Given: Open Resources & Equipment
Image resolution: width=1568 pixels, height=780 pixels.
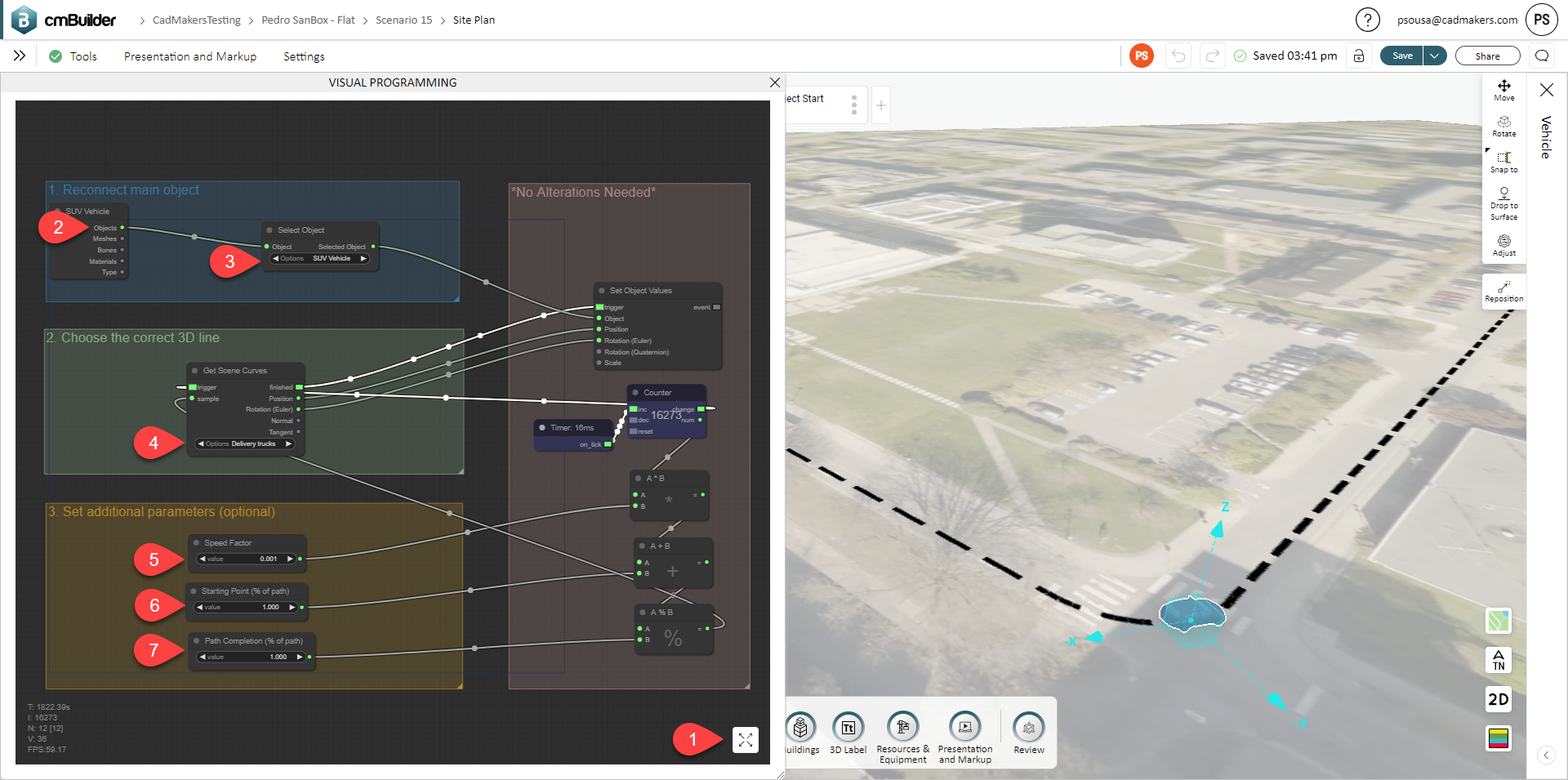Looking at the screenshot, I should [902, 733].
